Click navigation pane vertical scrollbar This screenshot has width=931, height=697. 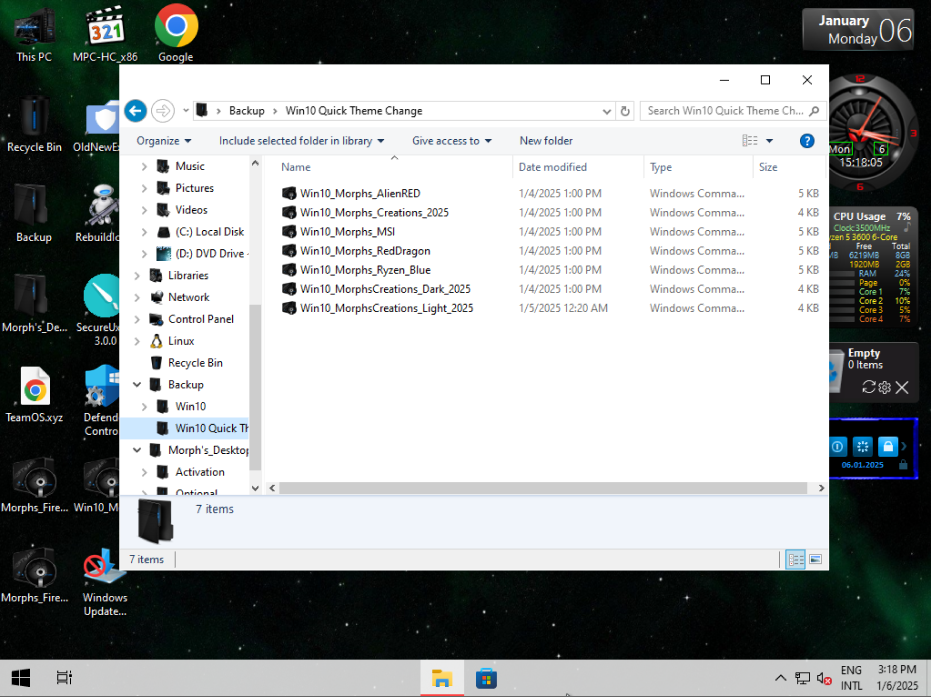[255, 387]
